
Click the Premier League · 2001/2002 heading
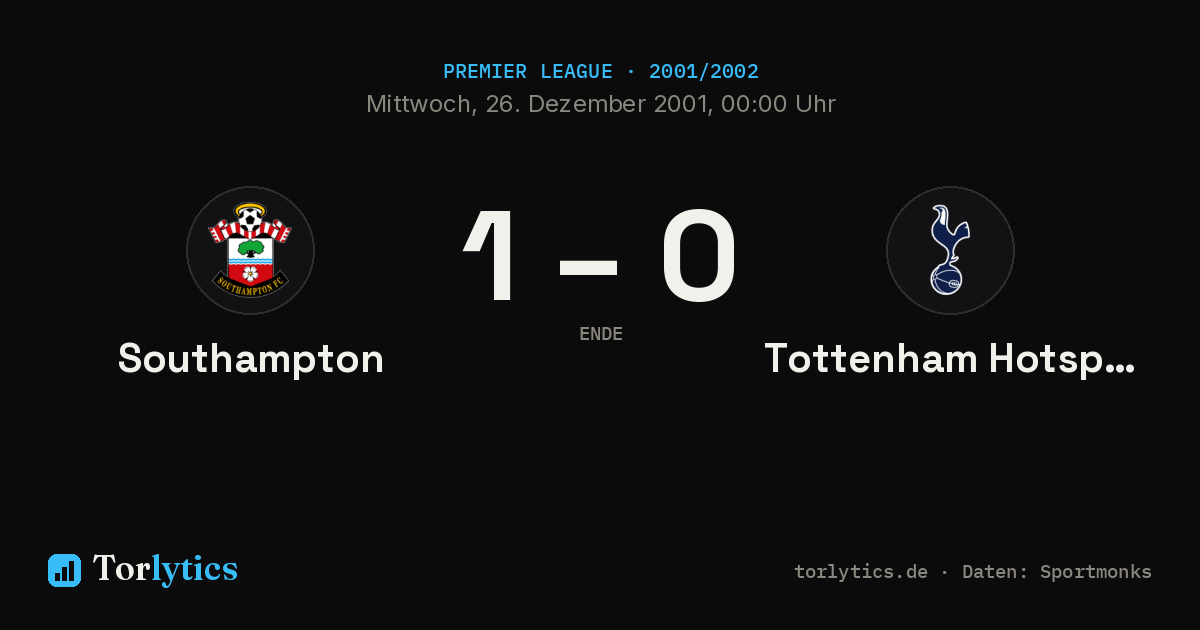[x=601, y=72]
